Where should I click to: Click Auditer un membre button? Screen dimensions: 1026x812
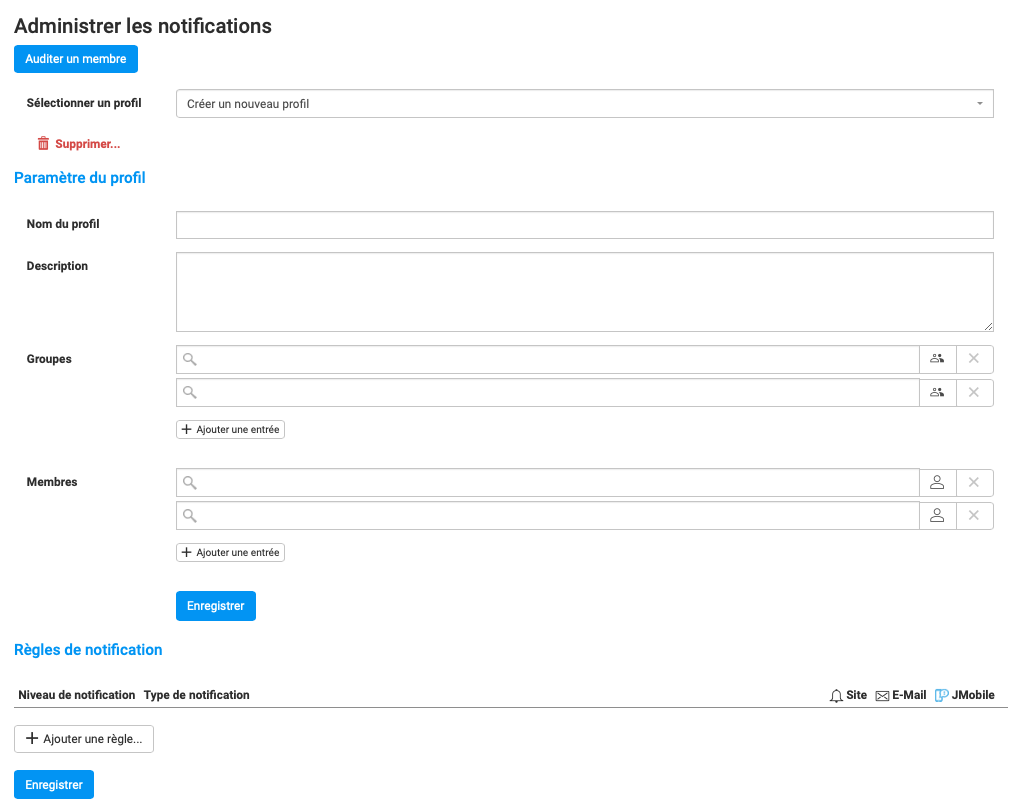click(76, 59)
